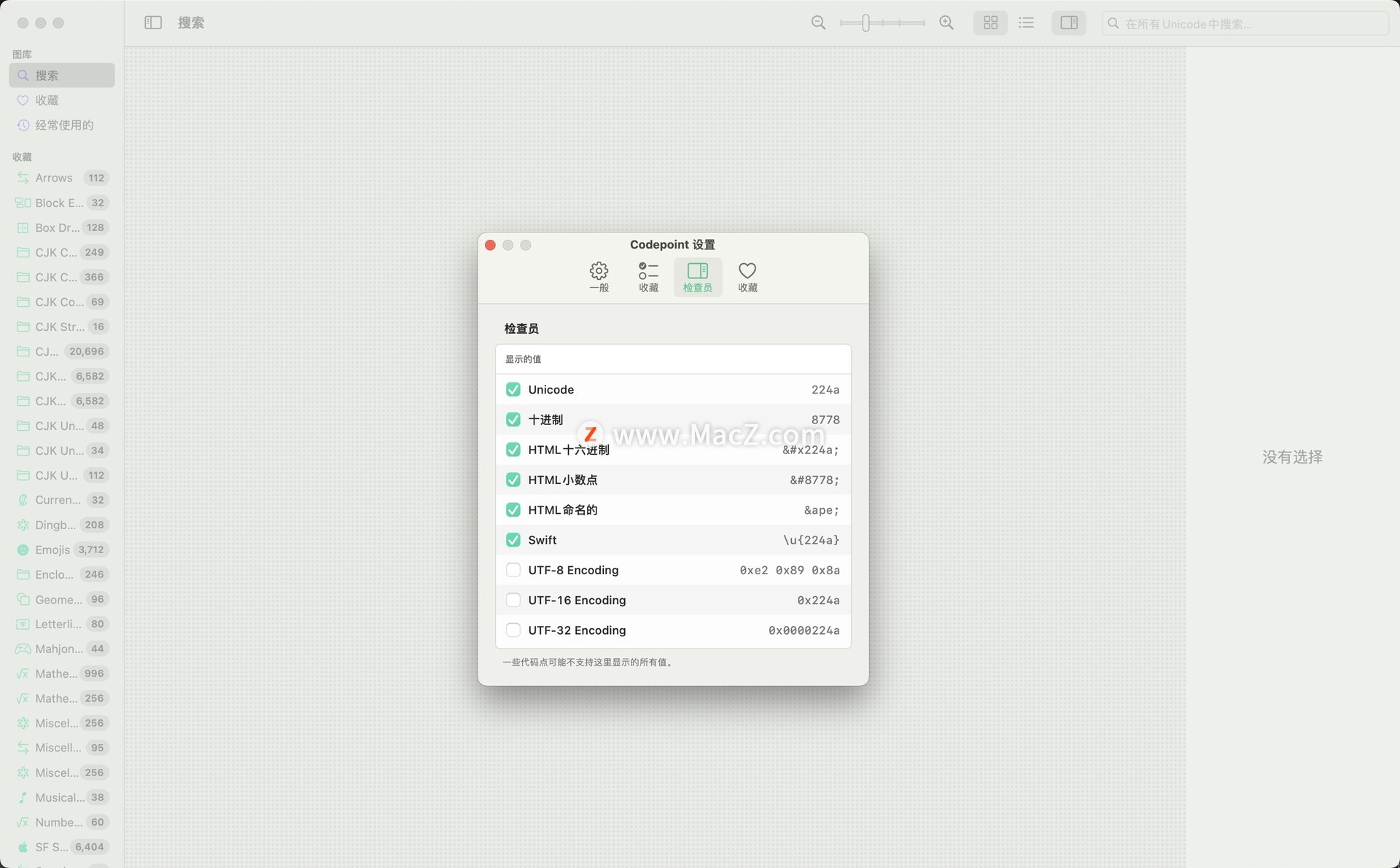Open the 一般 settings tab
The width and height of the screenshot is (1400, 868).
[x=599, y=277]
